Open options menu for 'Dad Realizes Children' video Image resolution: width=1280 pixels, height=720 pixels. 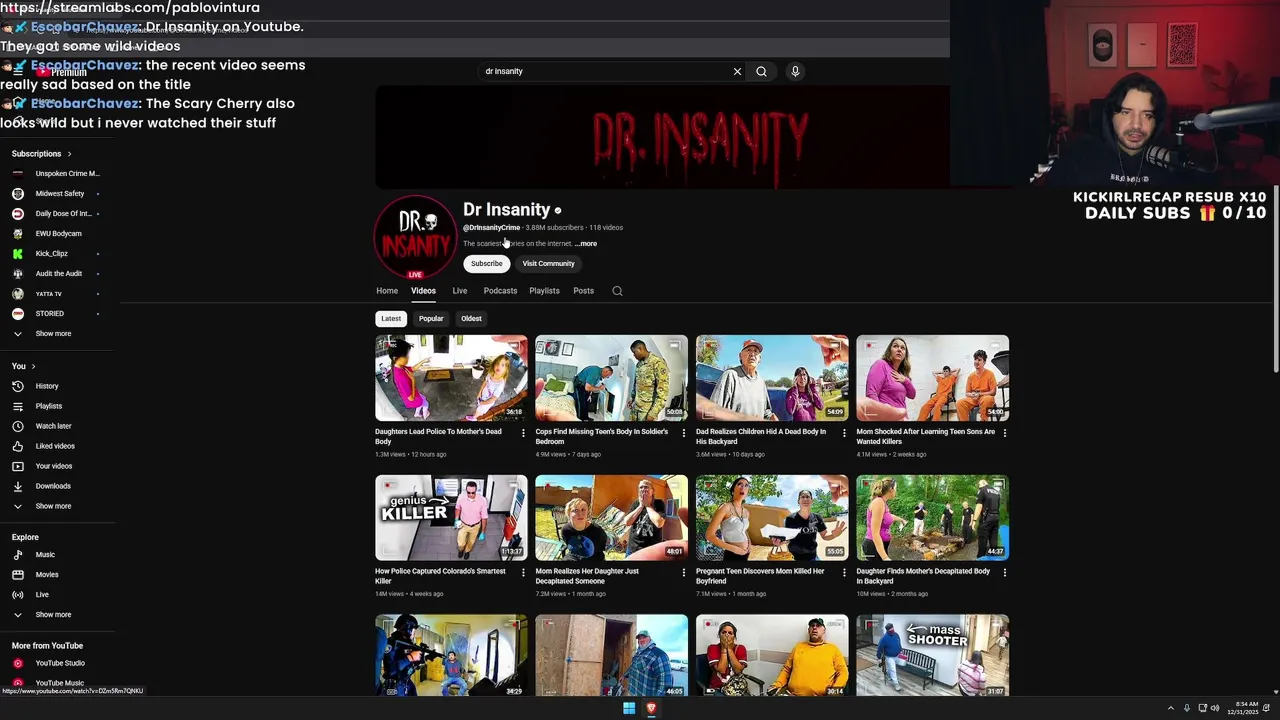coord(844,433)
